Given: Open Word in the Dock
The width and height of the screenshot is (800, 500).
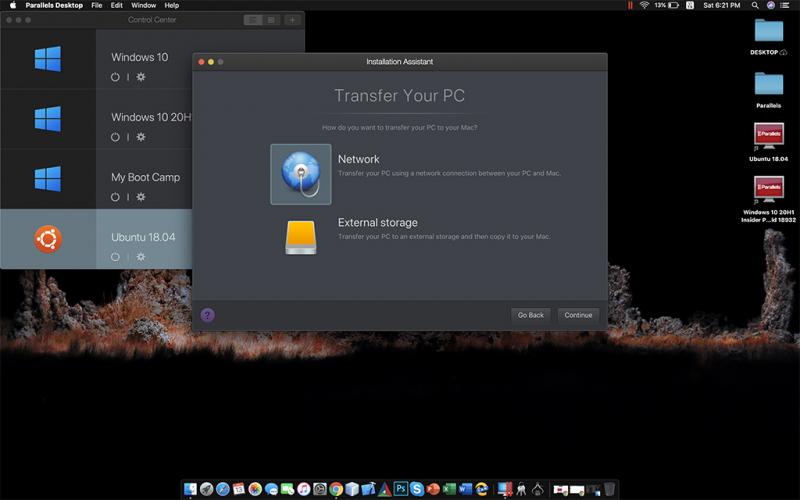Looking at the screenshot, I should (465, 489).
